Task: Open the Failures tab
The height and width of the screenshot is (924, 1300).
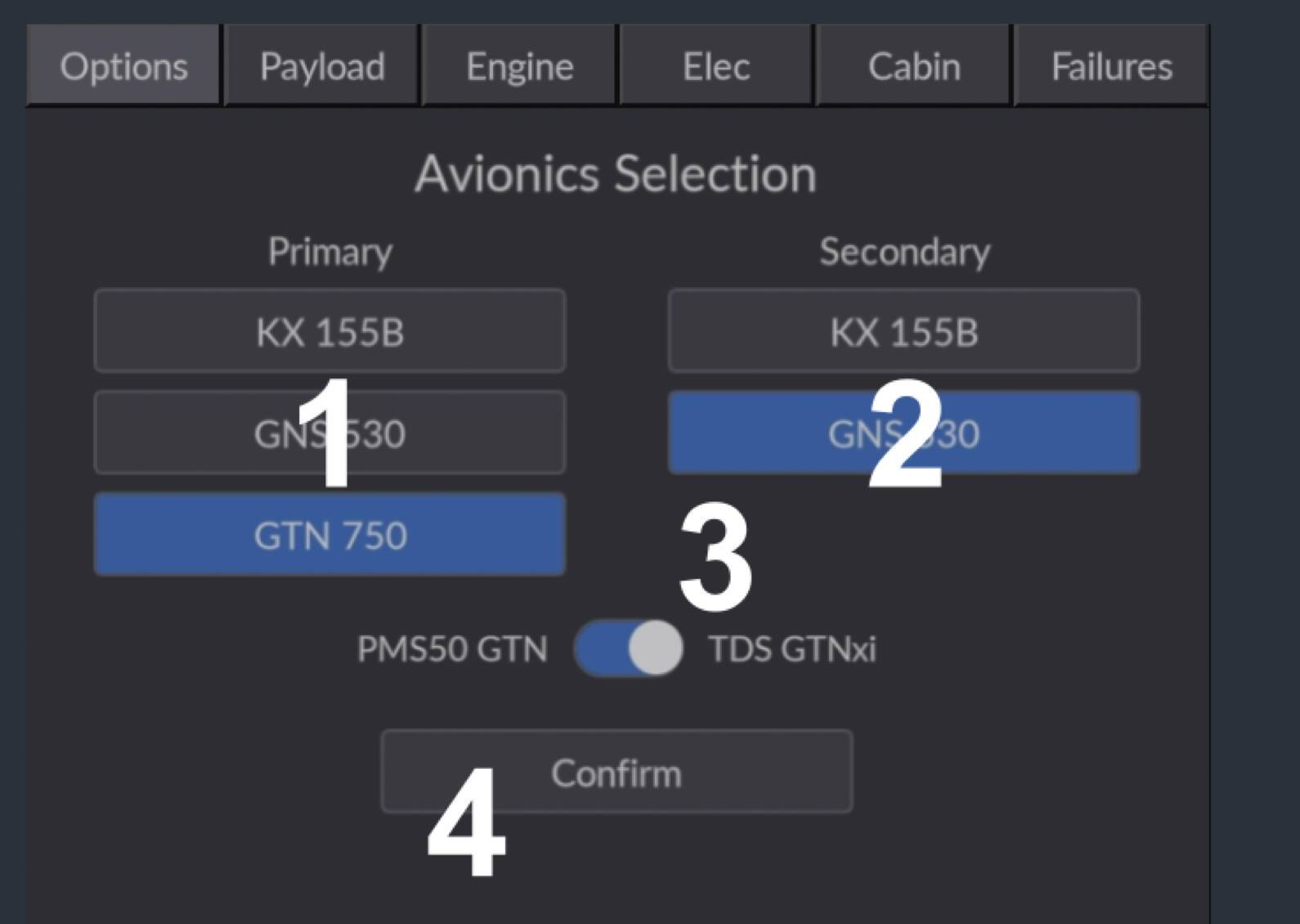Action: 1111,66
